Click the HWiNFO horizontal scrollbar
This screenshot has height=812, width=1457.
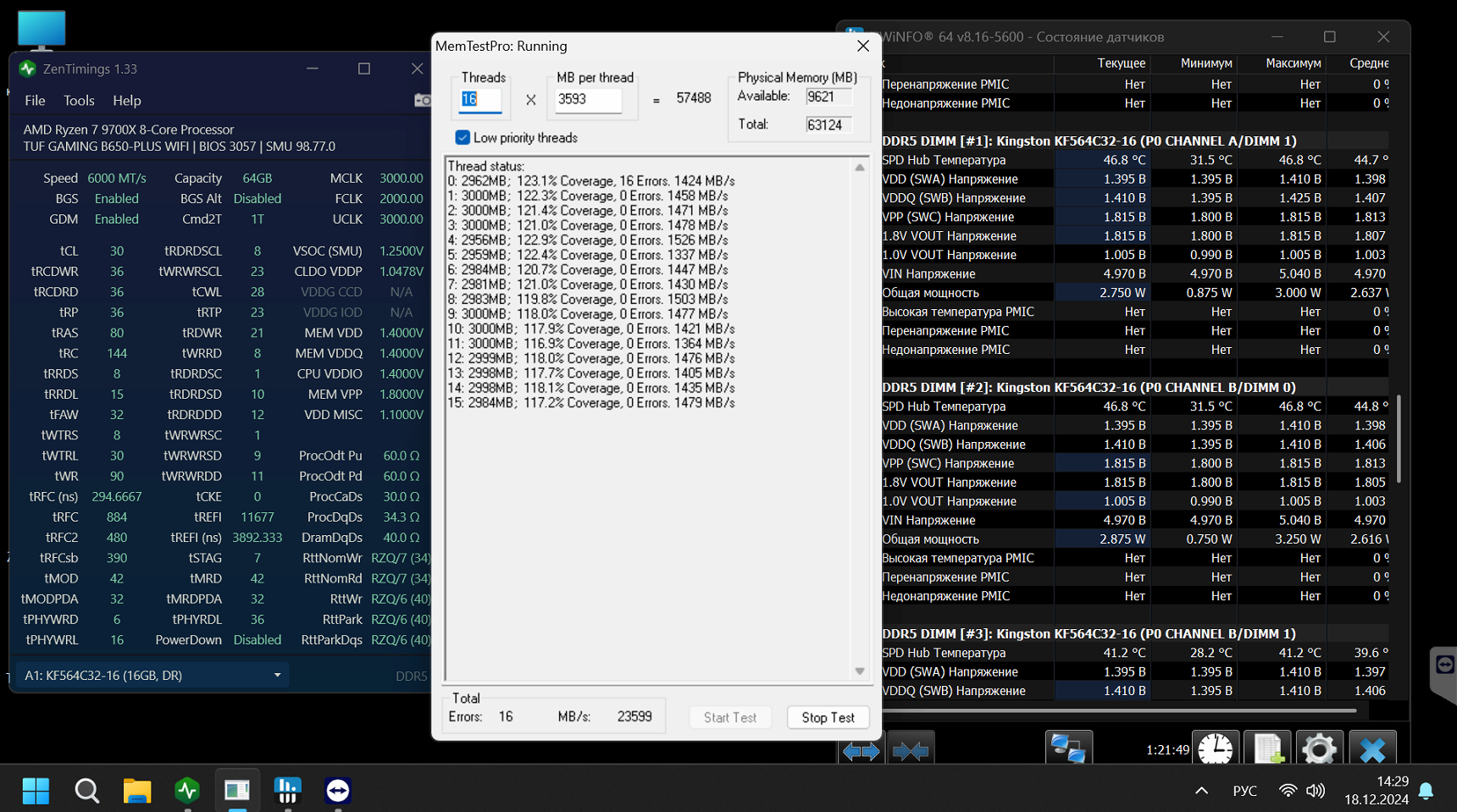click(1120, 710)
